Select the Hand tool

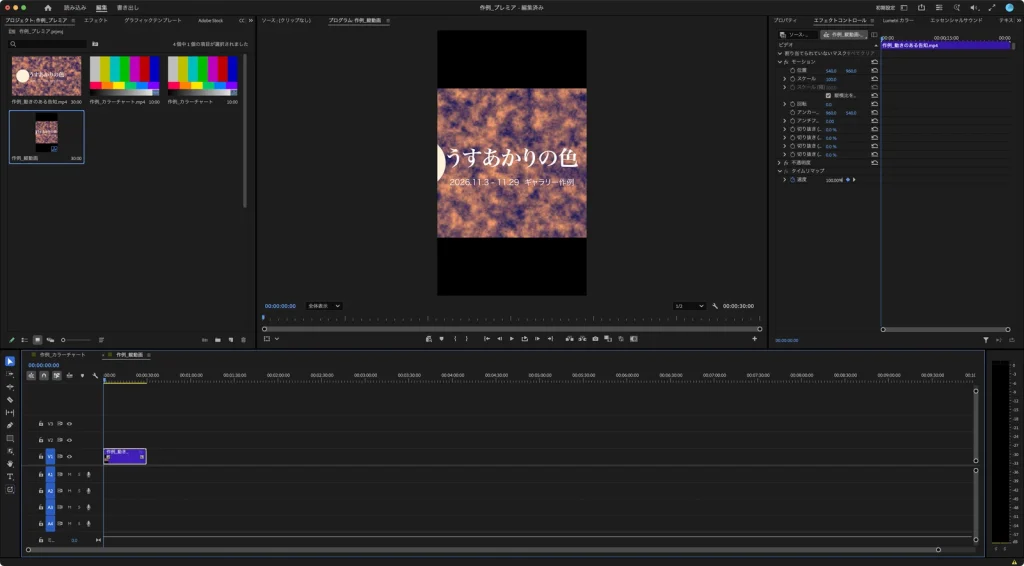tap(10, 464)
